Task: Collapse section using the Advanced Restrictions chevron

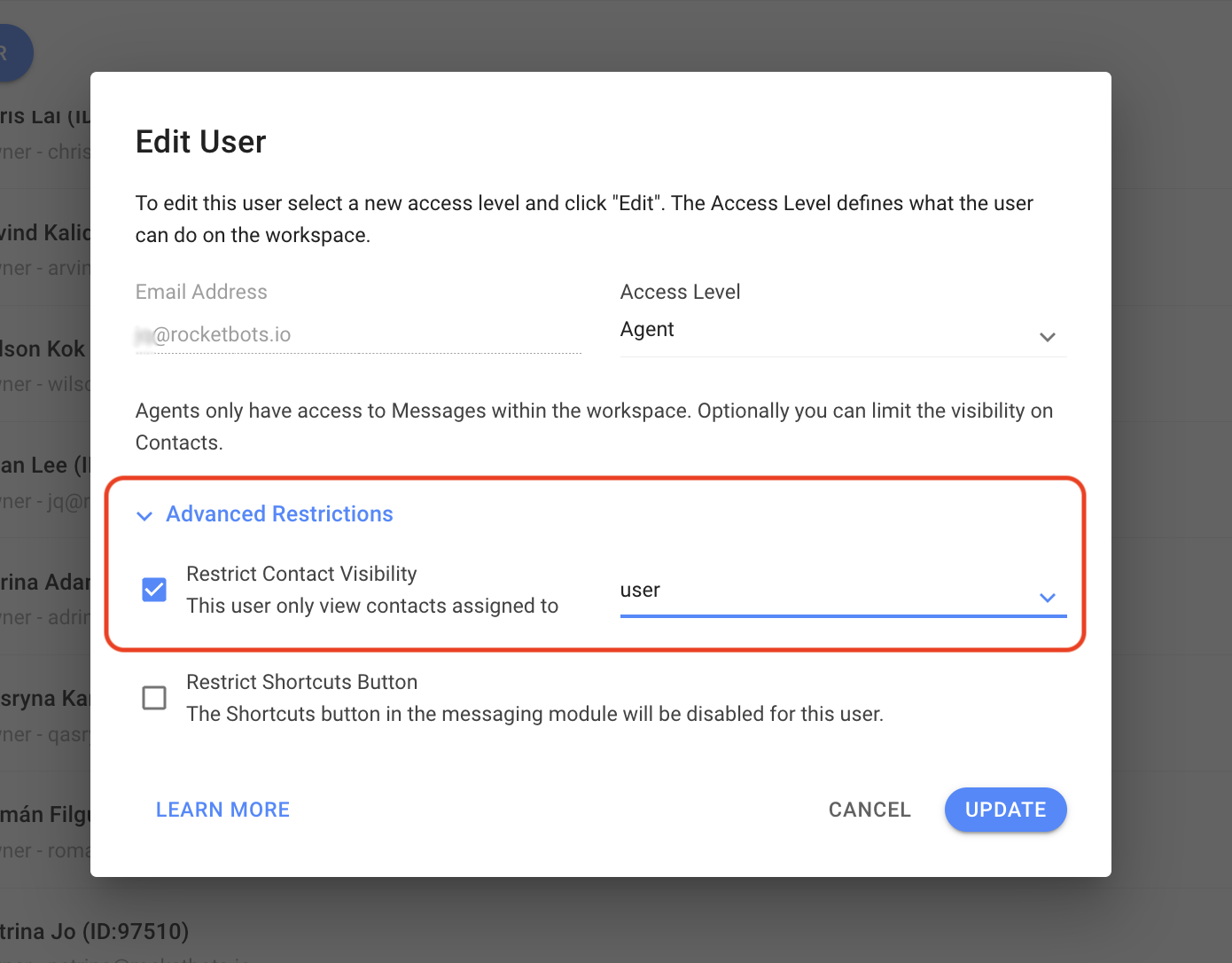Action: pos(144,516)
